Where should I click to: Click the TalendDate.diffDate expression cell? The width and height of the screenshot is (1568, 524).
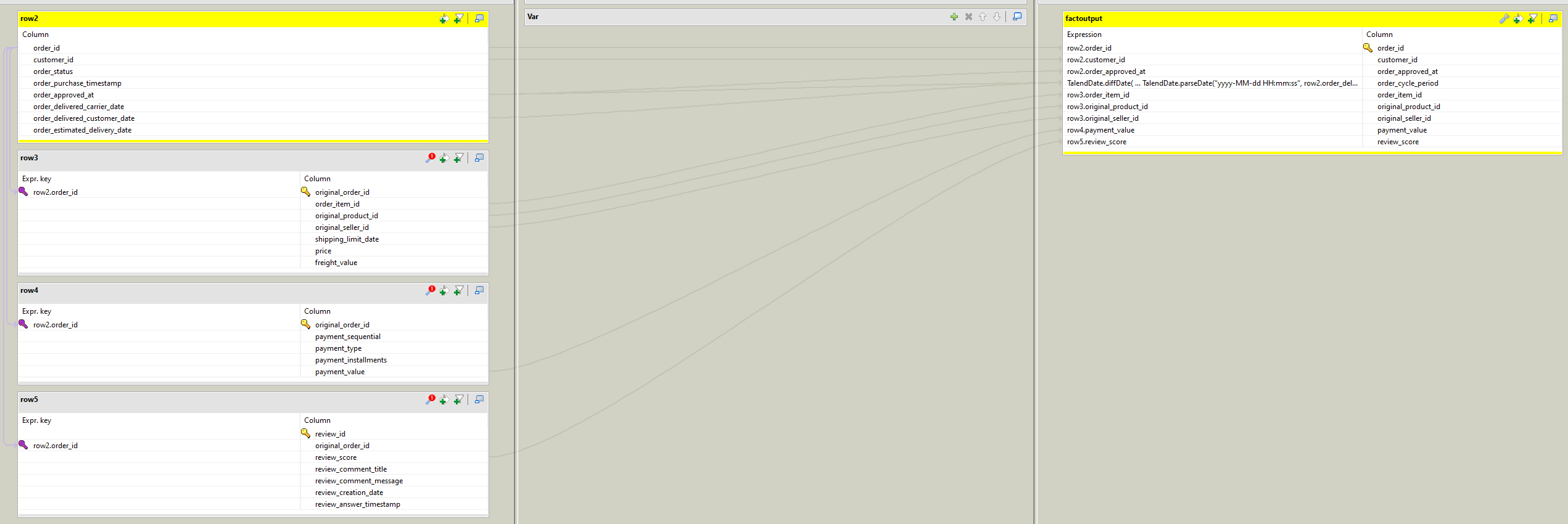point(1213,83)
